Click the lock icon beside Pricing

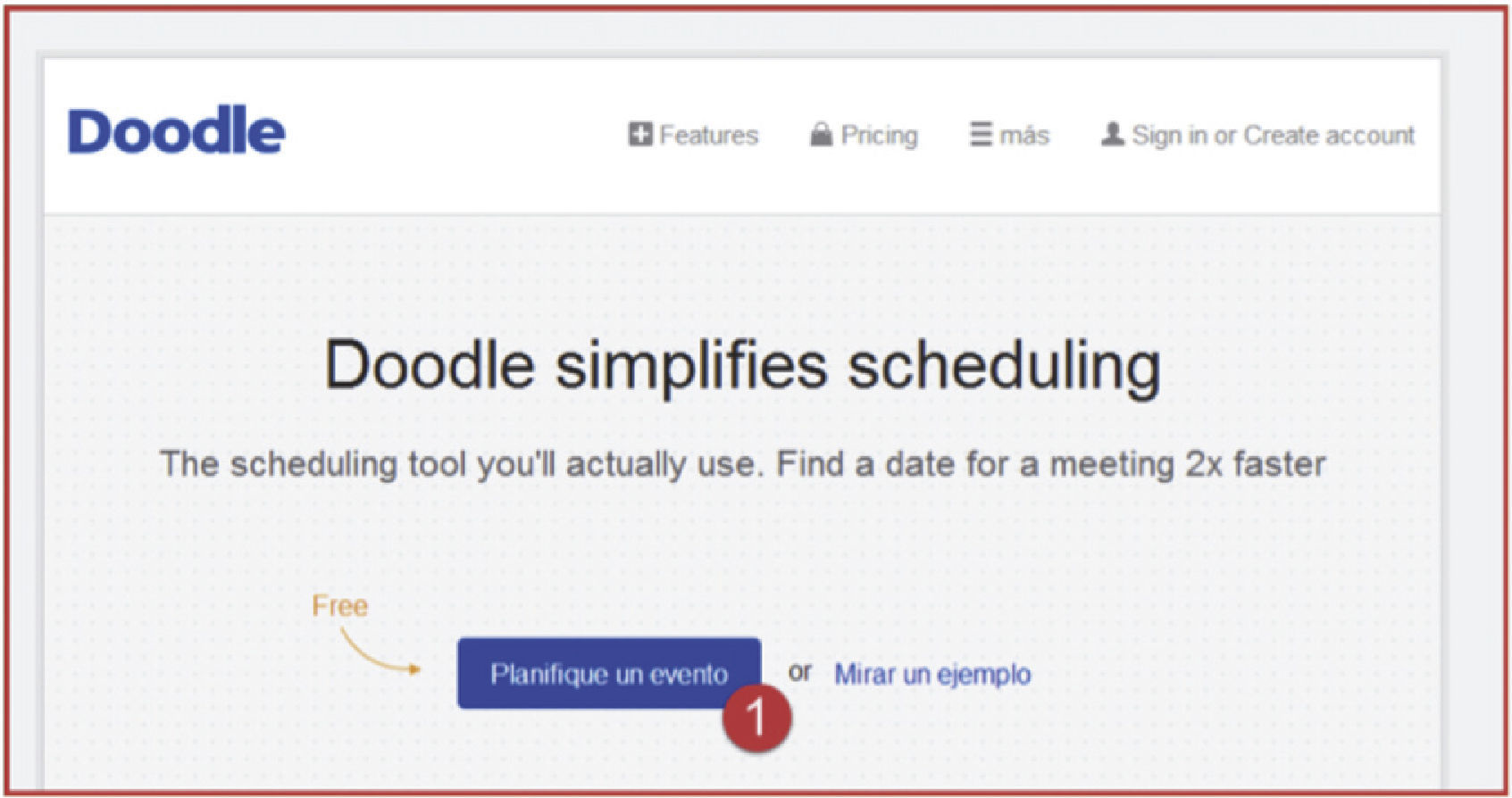coord(821,135)
